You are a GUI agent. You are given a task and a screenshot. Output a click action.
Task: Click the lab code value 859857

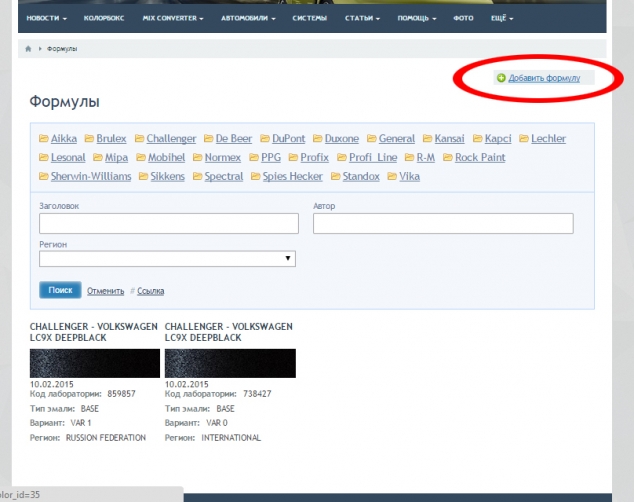click(121, 394)
